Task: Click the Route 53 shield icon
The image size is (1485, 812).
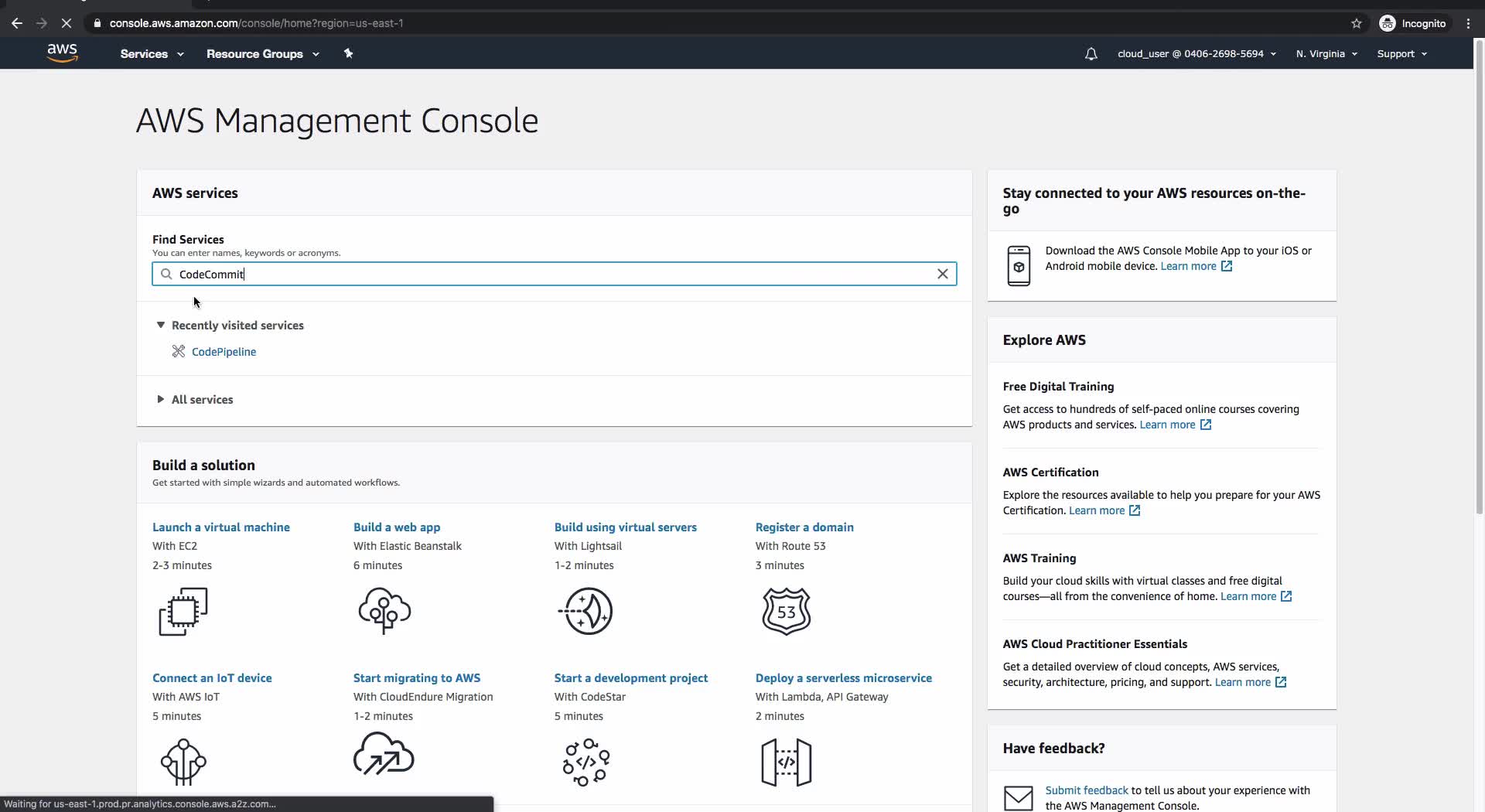Action: (786, 611)
